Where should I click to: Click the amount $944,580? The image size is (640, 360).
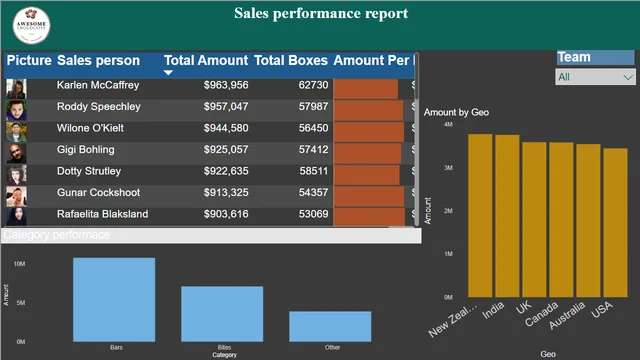click(x=226, y=128)
